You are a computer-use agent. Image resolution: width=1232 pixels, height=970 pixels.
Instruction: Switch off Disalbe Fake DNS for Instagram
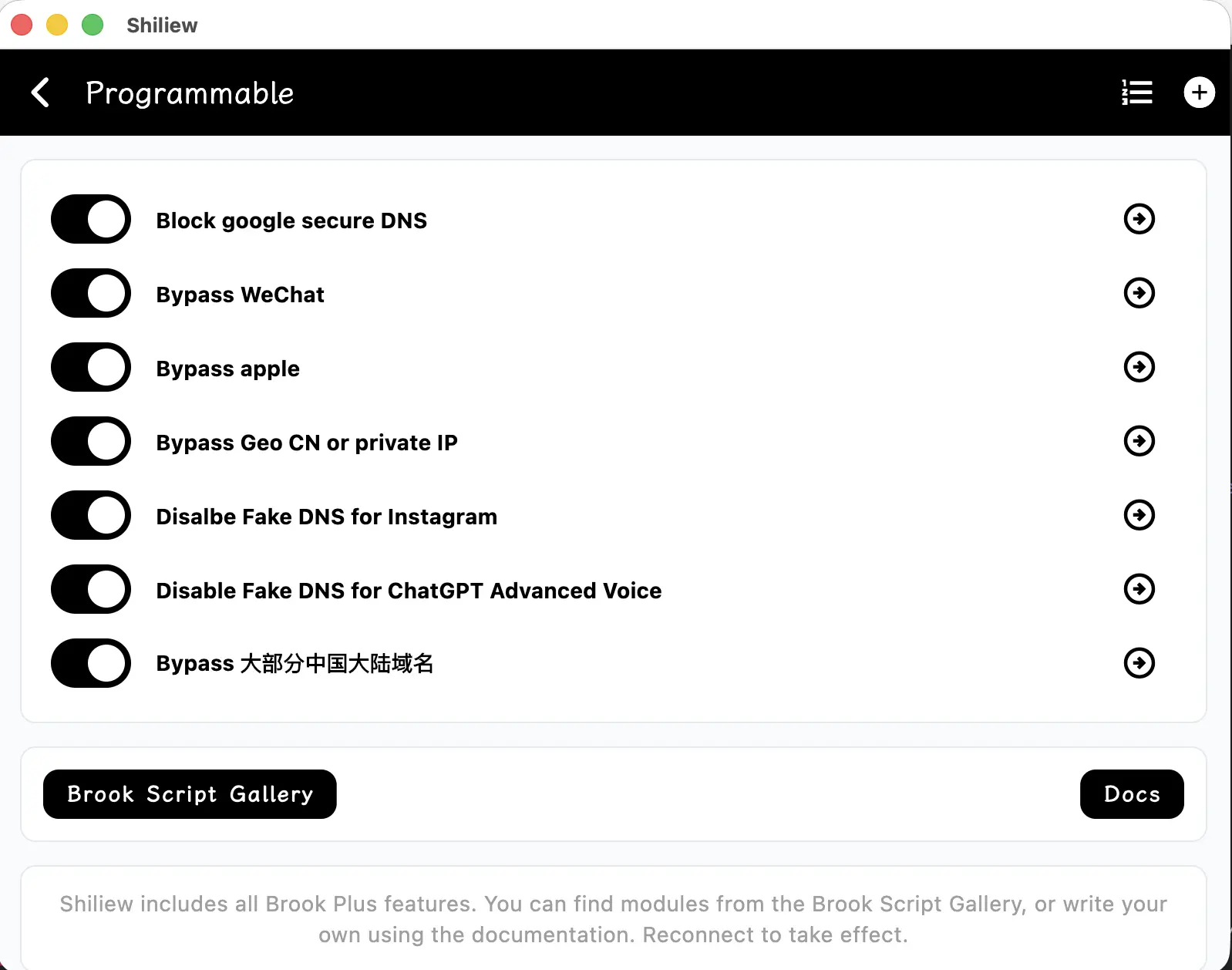click(91, 515)
